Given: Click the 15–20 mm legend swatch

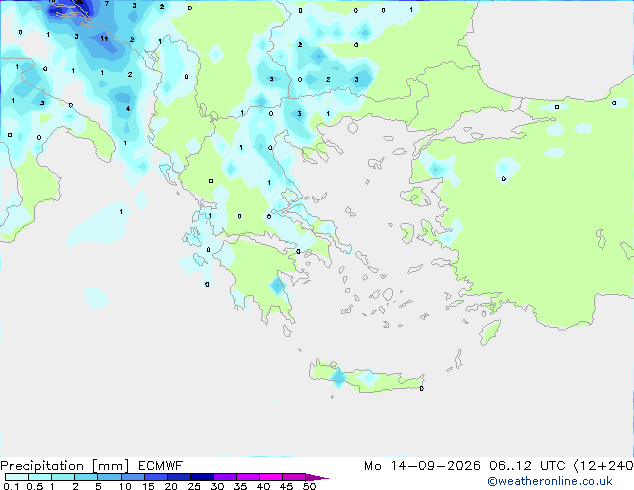Looking at the screenshot, I should click(x=156, y=477).
